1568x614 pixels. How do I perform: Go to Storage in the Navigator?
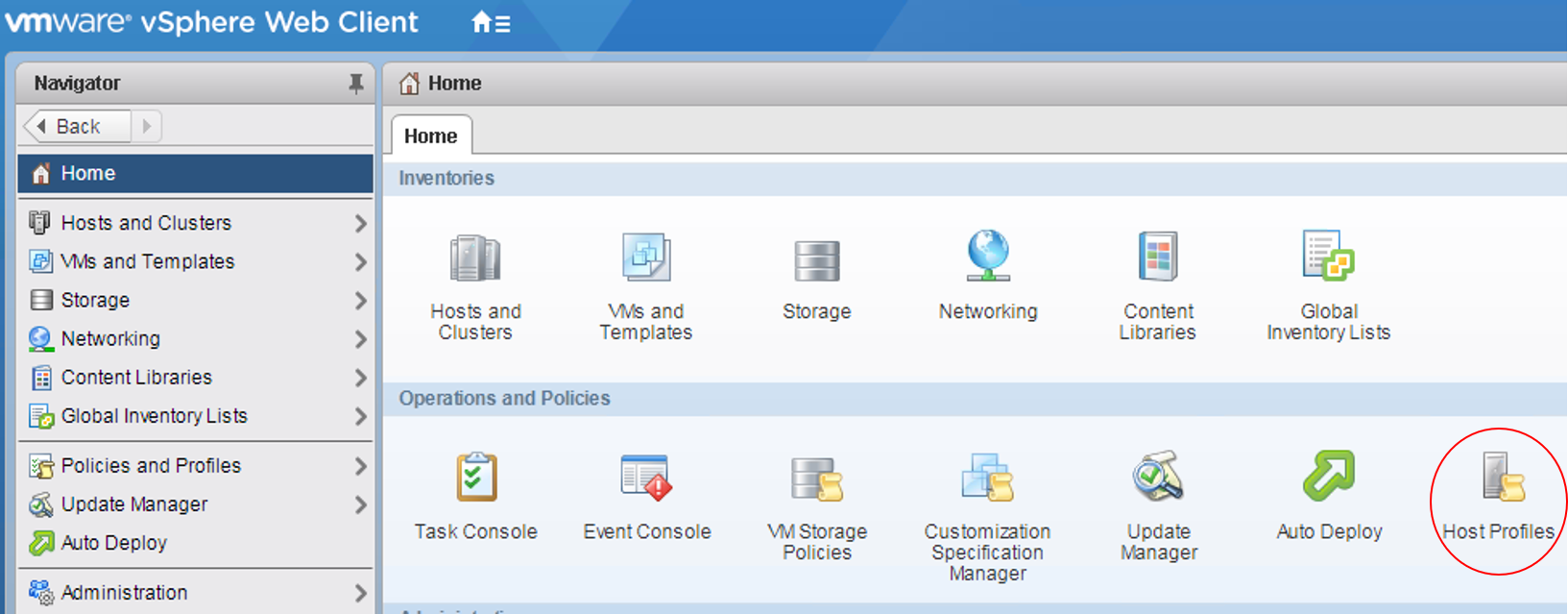[196, 300]
